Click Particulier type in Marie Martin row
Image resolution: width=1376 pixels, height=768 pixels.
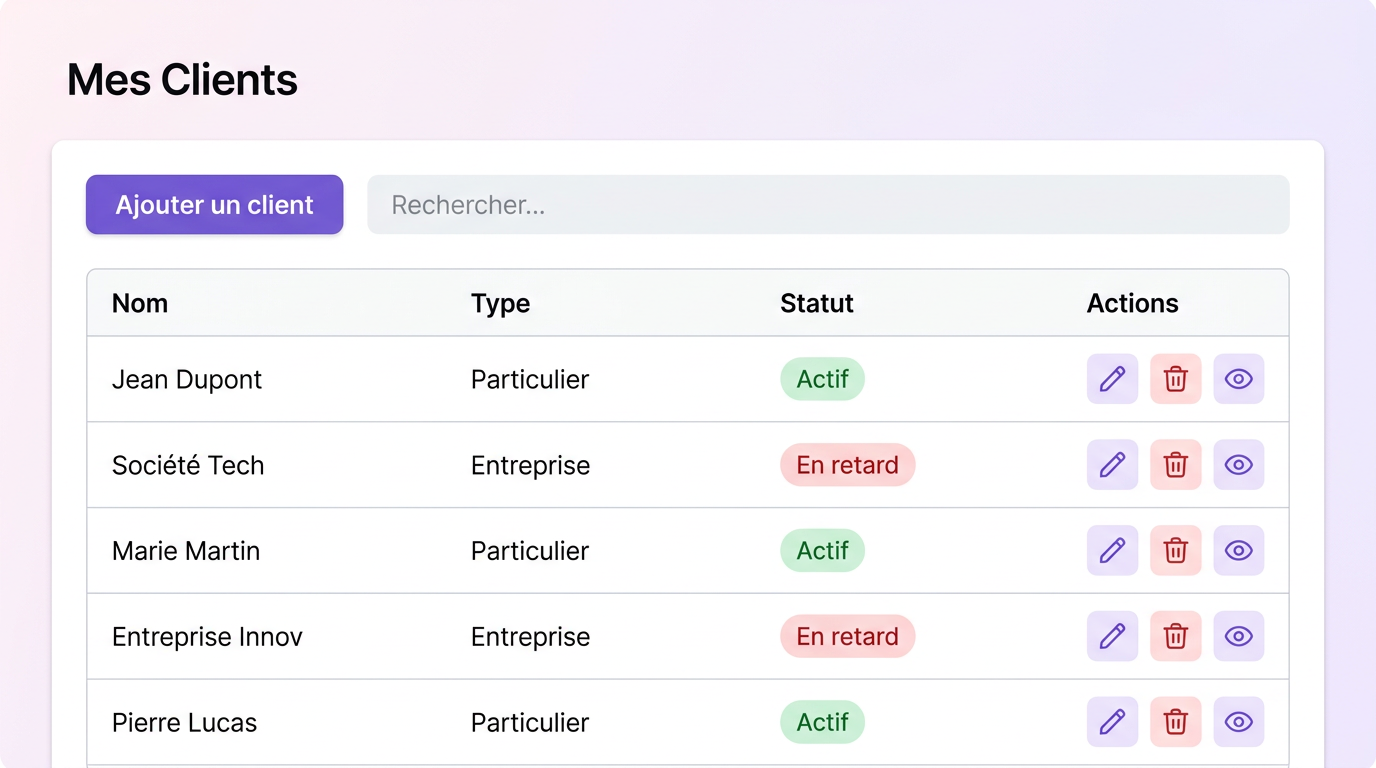pyautogui.click(x=530, y=551)
